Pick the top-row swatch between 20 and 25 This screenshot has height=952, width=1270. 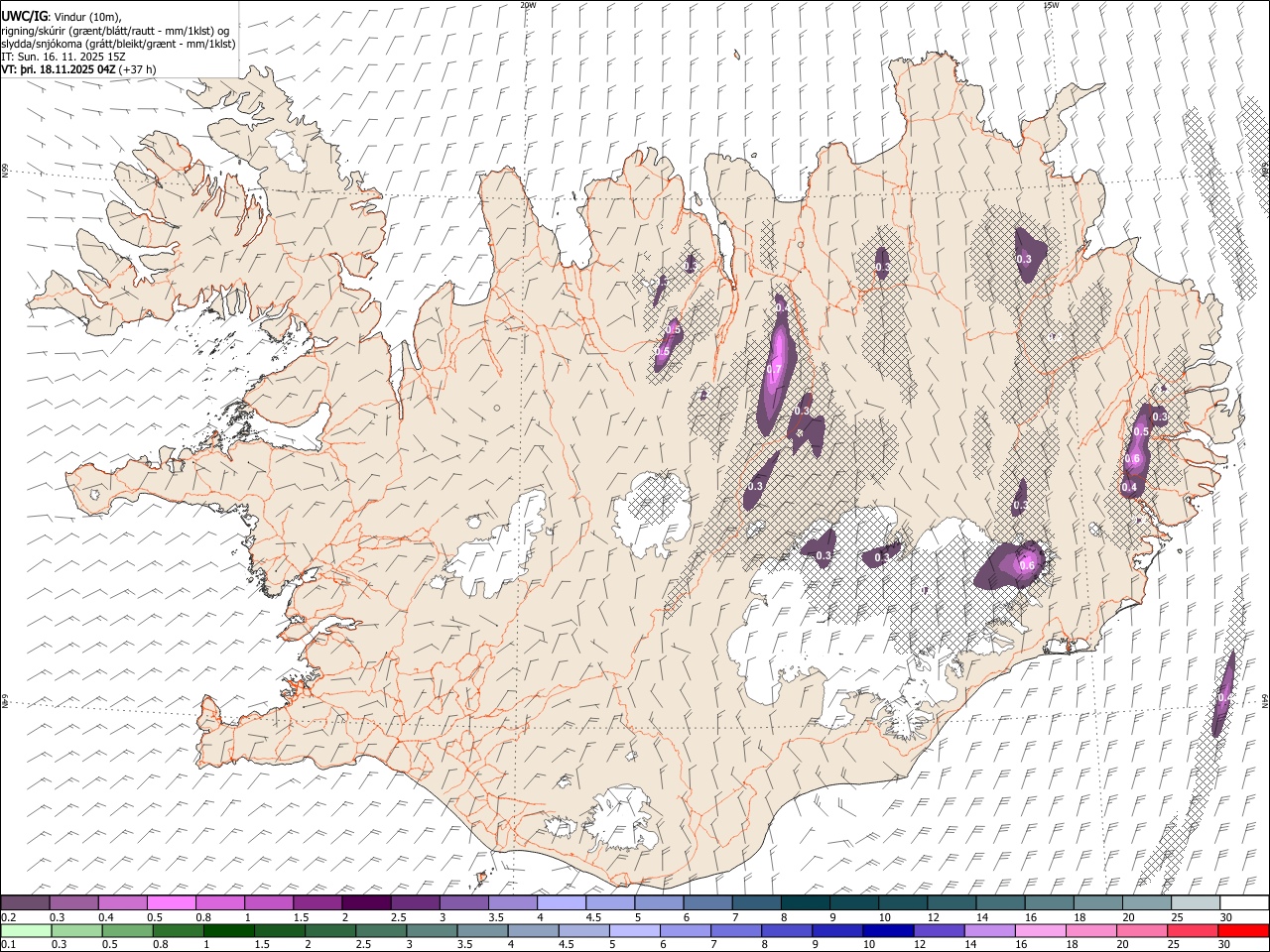click(x=1147, y=902)
